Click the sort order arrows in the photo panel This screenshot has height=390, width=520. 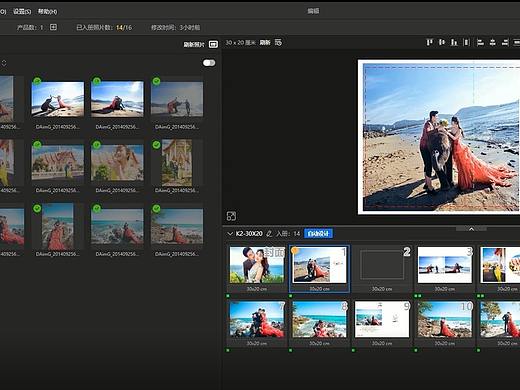click(x=4, y=63)
